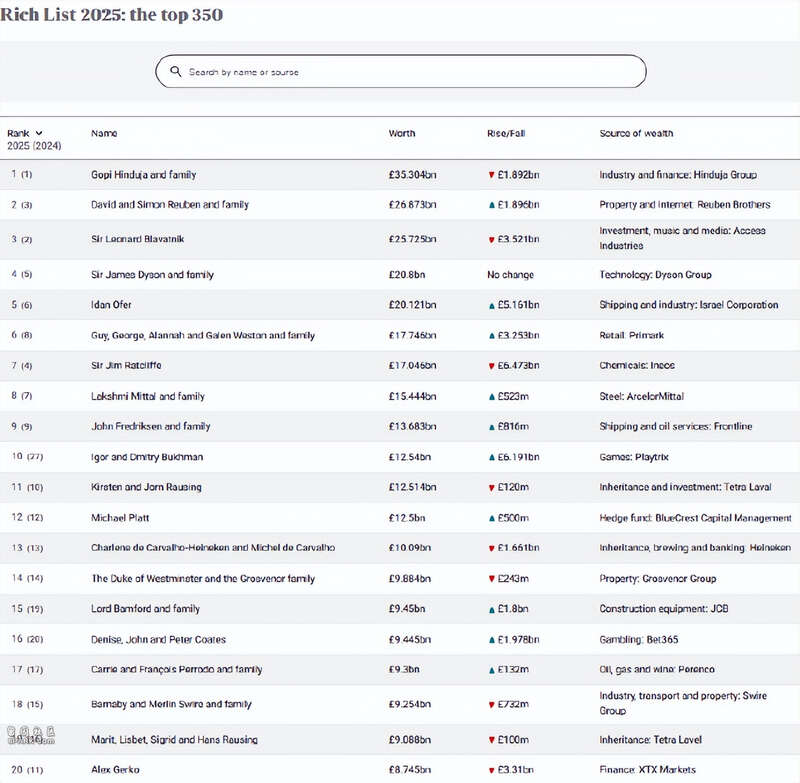Click the Weston family name in row 6
Viewport: 800px width, 783px height.
pyautogui.click(x=203, y=335)
